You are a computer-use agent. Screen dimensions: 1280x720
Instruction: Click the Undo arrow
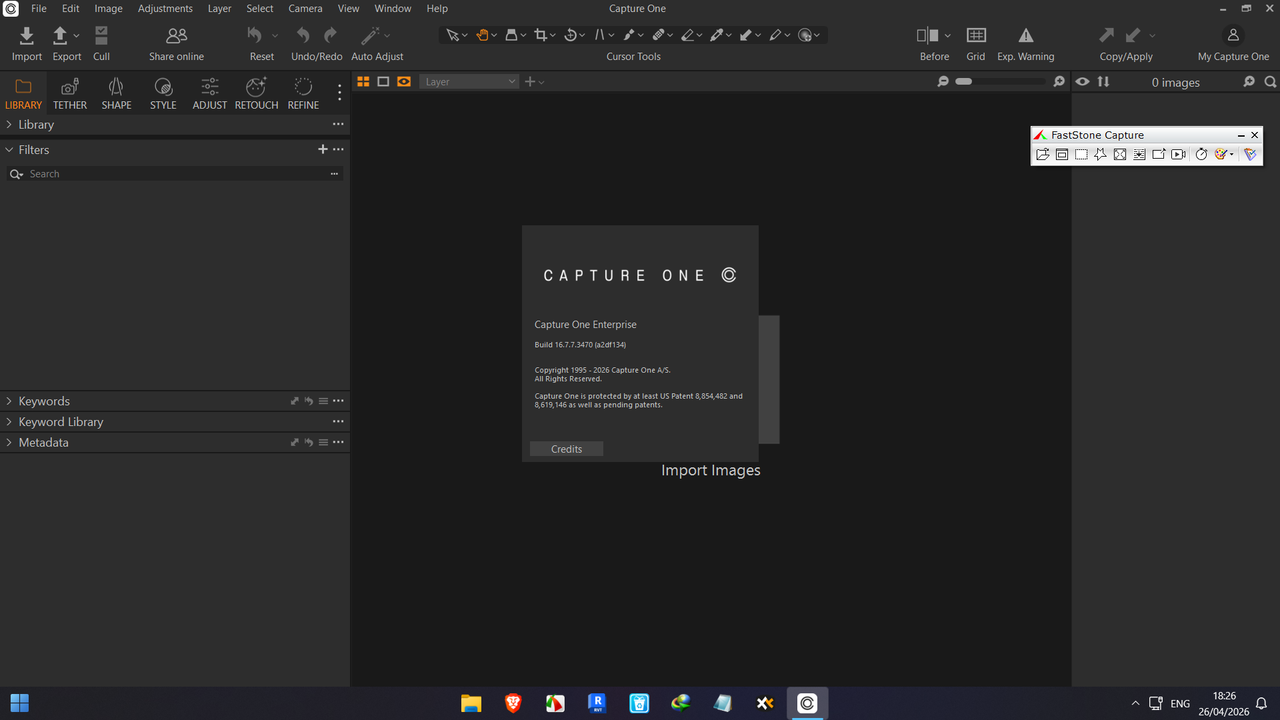303,35
